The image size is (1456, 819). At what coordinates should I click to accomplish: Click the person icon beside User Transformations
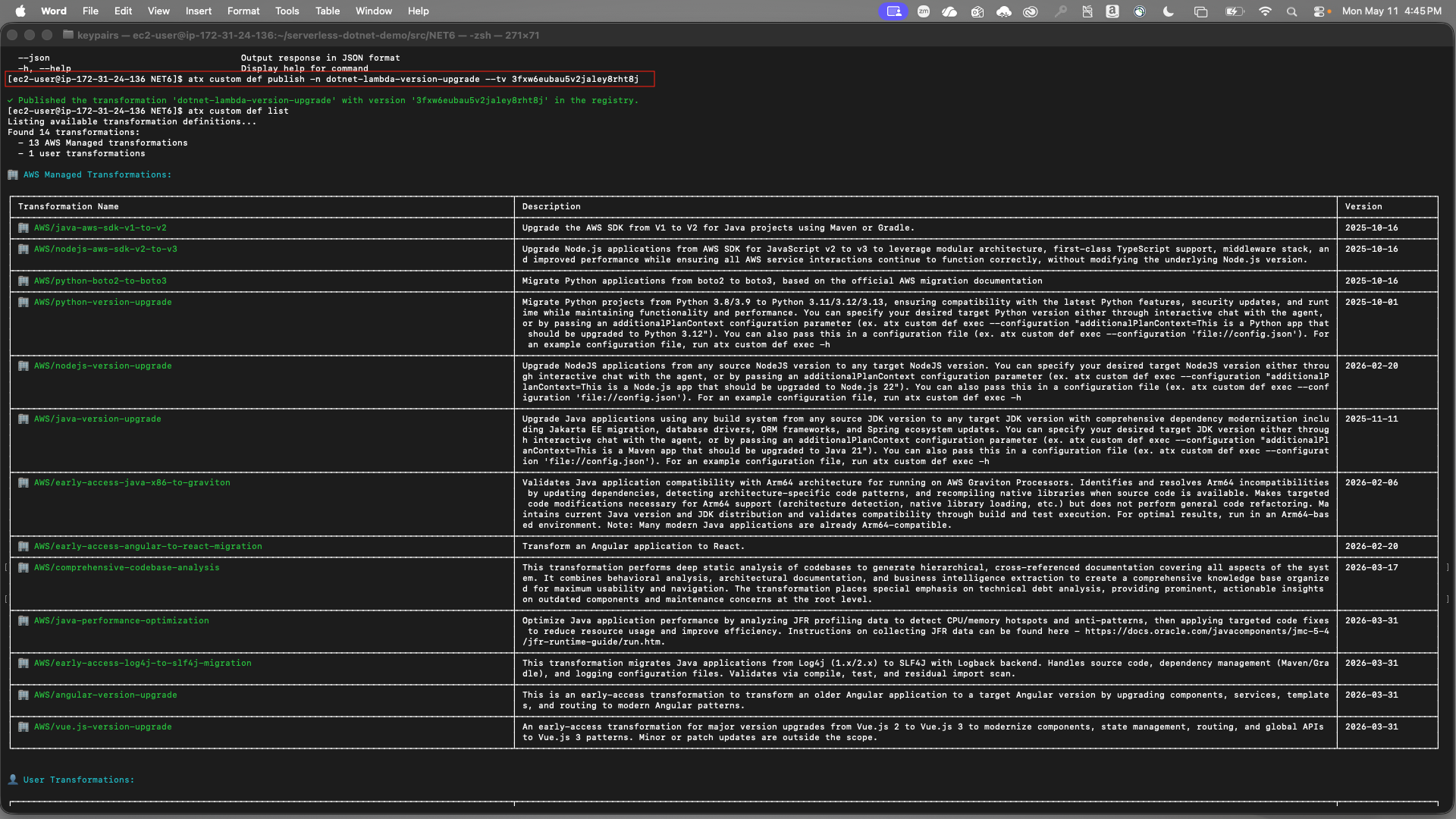pos(13,780)
